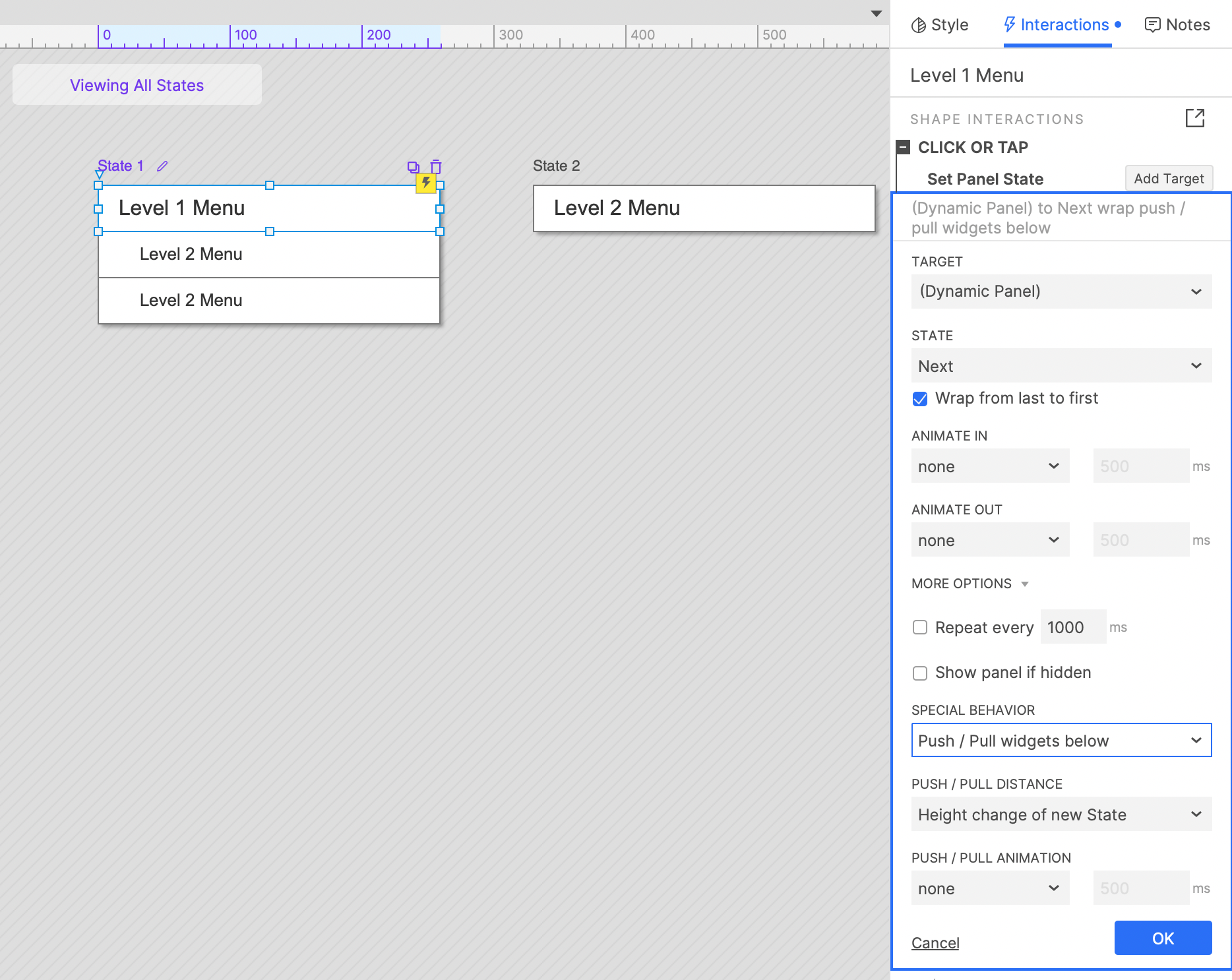Open the Special Behavior Push / Pull dropdown
This screenshot has height=980, width=1232.
1061,741
